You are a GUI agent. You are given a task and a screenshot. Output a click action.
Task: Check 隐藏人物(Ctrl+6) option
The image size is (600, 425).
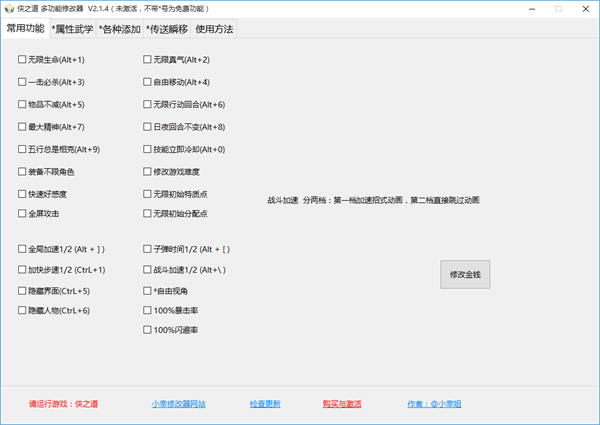coord(22,310)
